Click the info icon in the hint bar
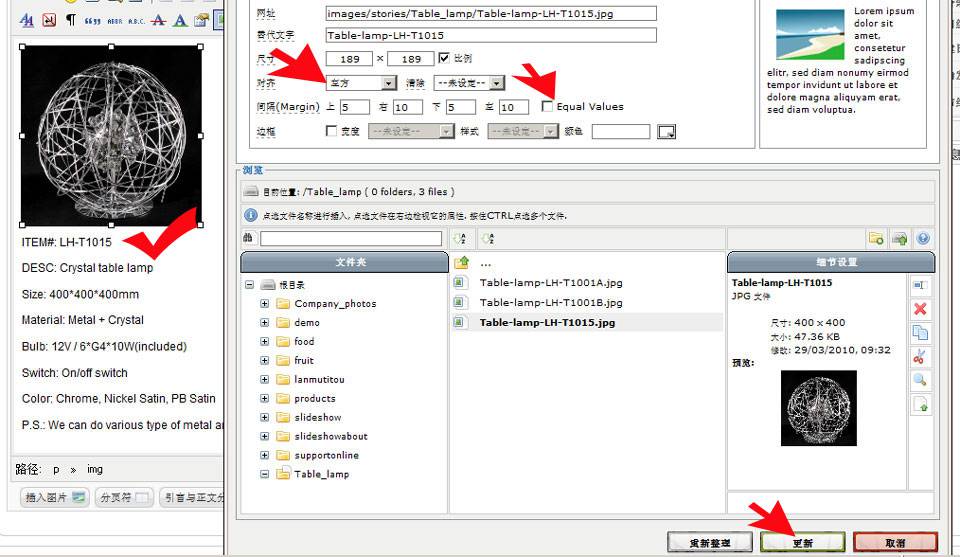Viewport: 960px width, 557px height. pos(251,215)
